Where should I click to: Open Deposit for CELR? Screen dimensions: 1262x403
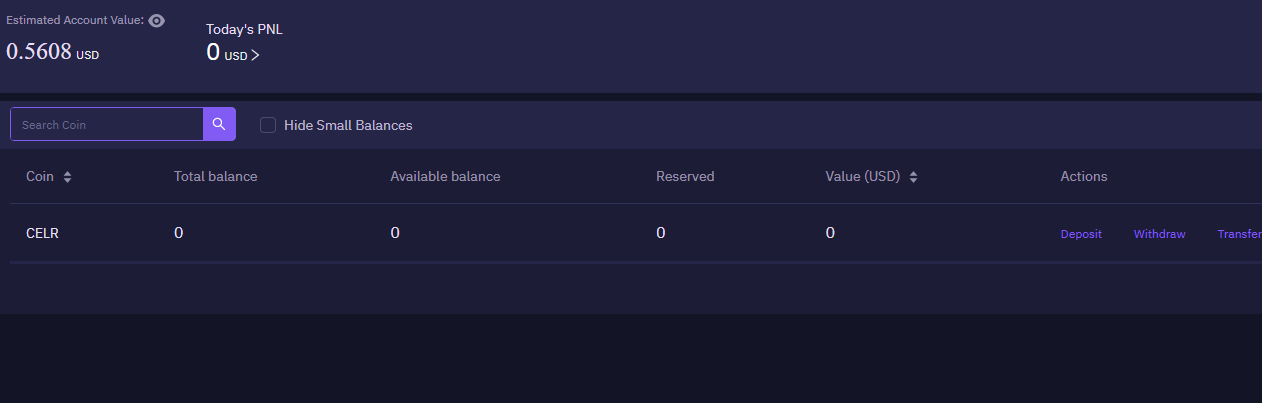(1081, 234)
